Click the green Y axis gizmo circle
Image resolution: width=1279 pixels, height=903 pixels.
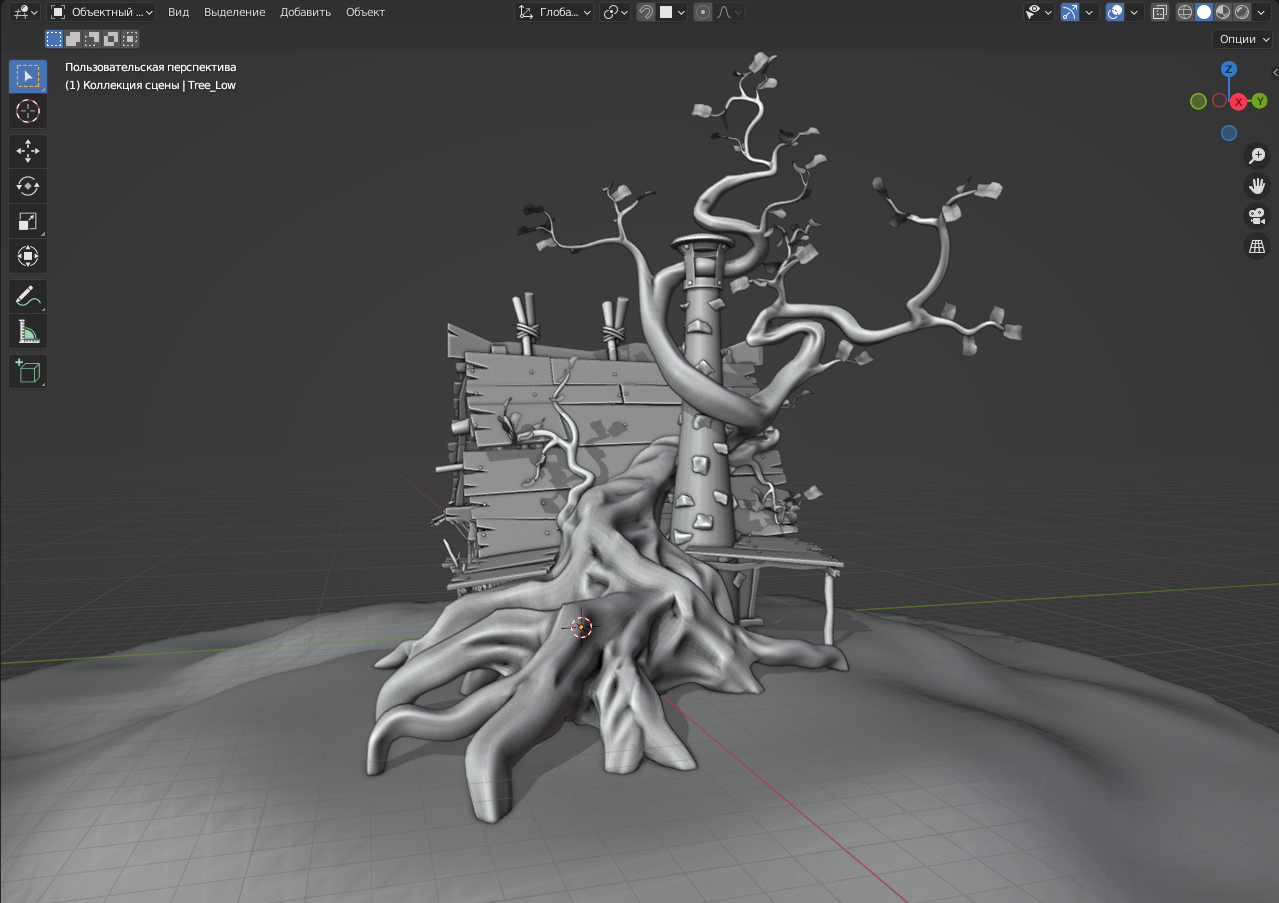(1260, 101)
